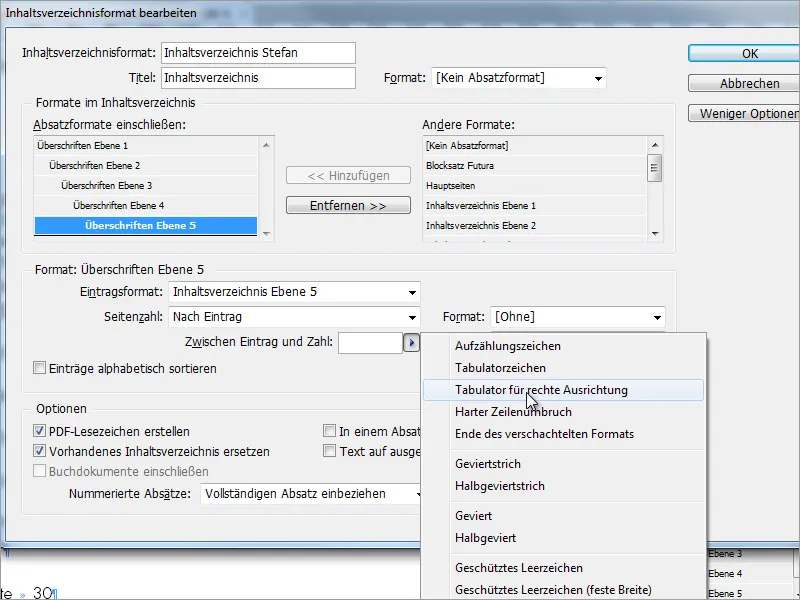800x600 pixels.
Task: Select [Kein Absatzformat] in Andere Formate
Action: click(x=535, y=145)
